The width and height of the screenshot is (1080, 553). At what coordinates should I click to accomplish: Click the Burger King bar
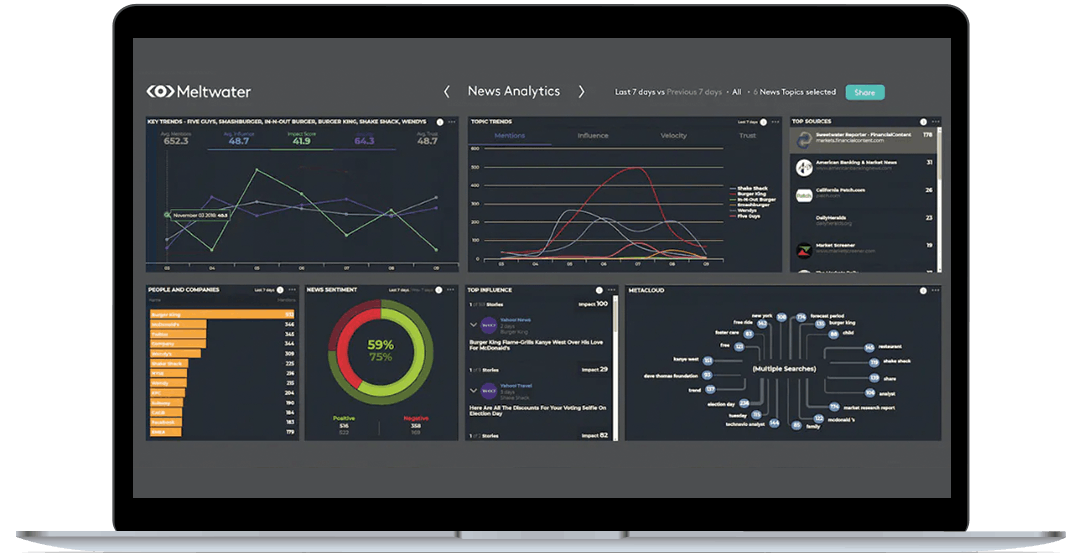pyautogui.click(x=222, y=315)
